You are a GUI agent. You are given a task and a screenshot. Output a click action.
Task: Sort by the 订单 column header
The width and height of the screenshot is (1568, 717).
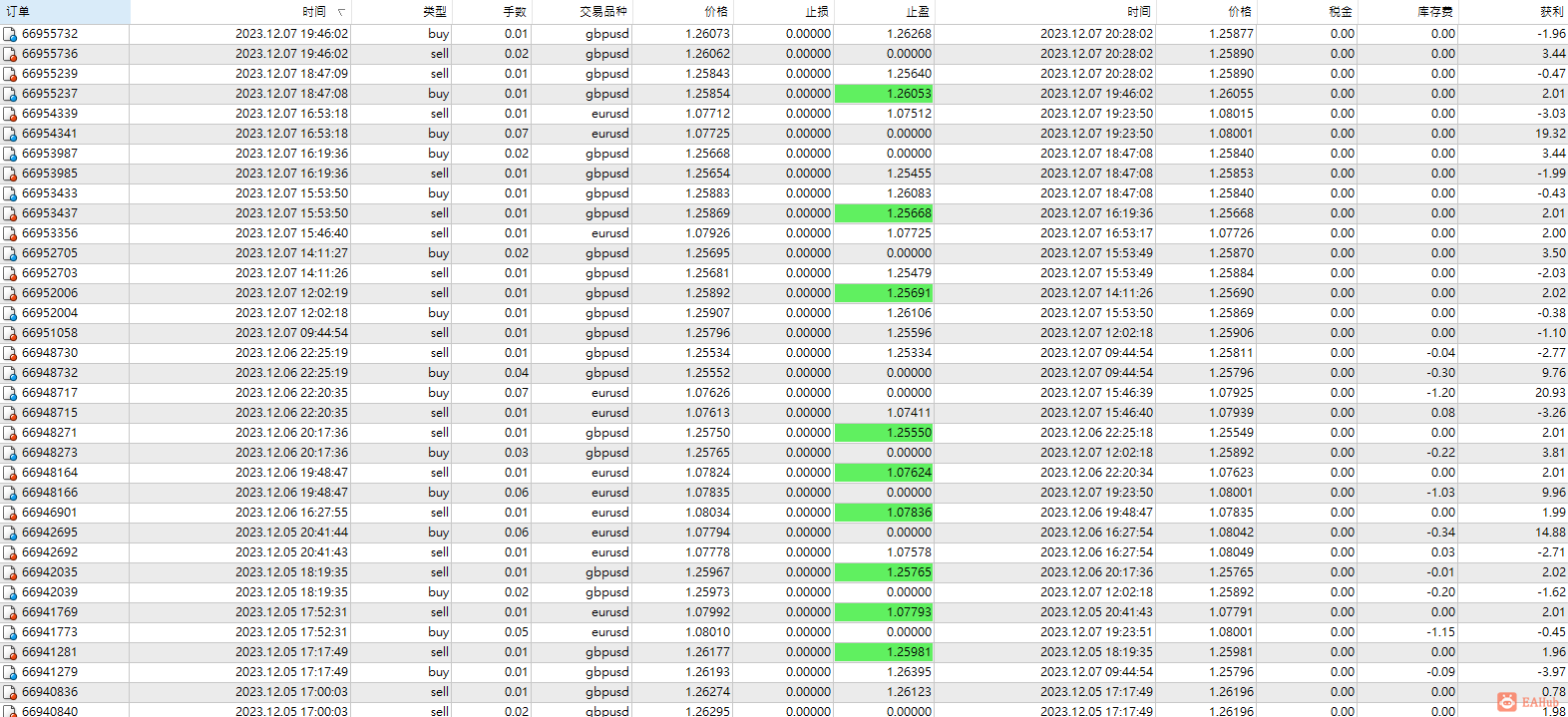[x=65, y=12]
